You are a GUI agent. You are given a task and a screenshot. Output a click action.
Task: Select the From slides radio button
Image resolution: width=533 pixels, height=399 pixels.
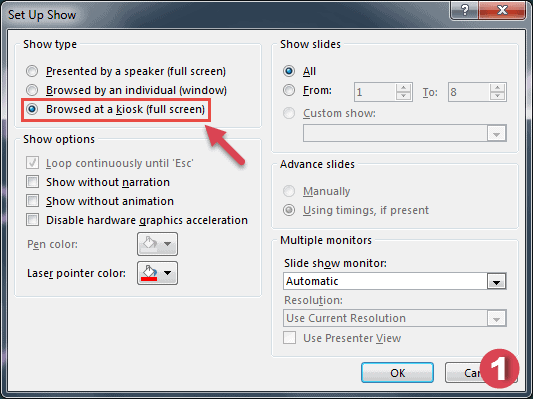[x=289, y=90]
